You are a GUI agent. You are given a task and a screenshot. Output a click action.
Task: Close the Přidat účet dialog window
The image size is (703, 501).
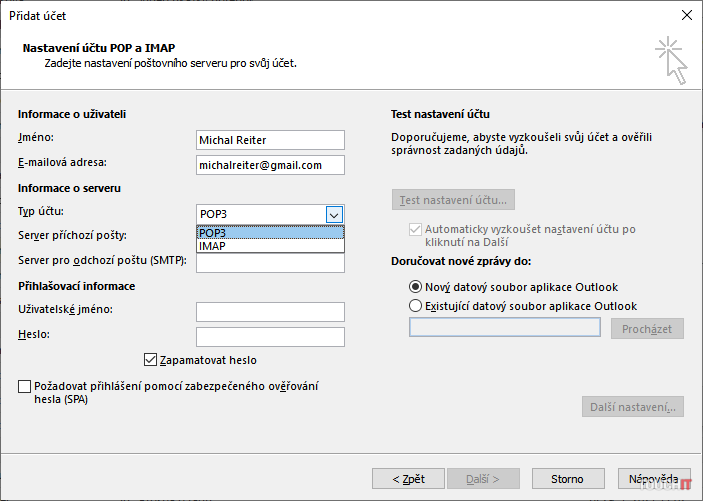click(x=686, y=15)
